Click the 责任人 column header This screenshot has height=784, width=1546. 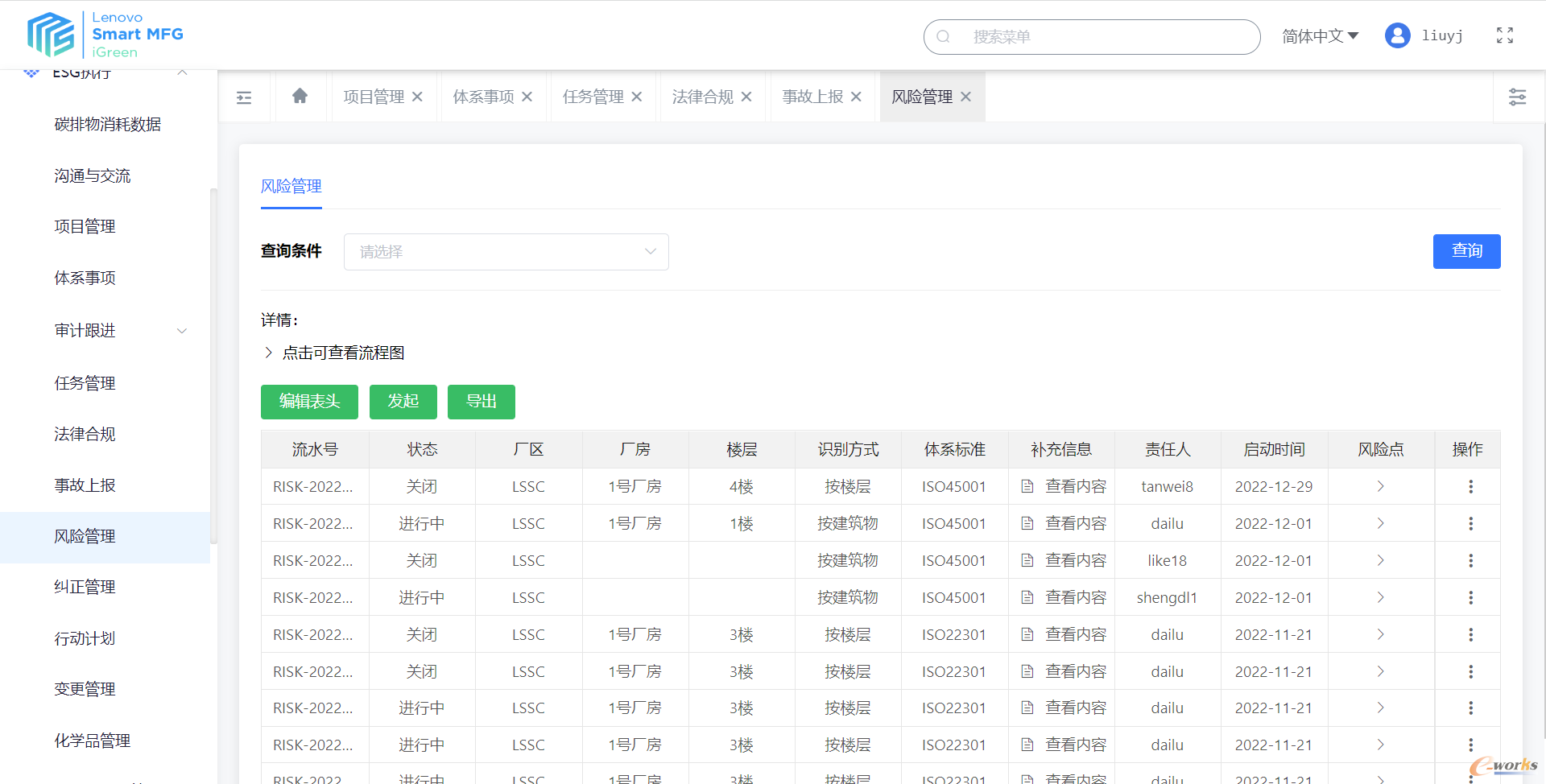(x=1168, y=450)
